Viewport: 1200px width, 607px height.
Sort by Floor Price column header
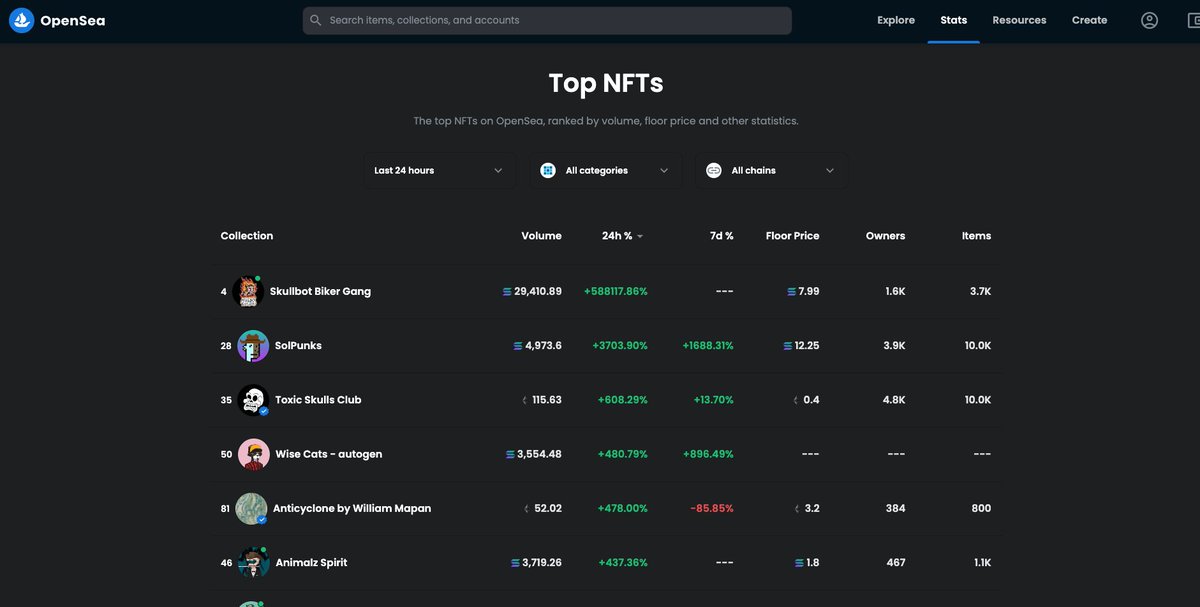coord(792,236)
